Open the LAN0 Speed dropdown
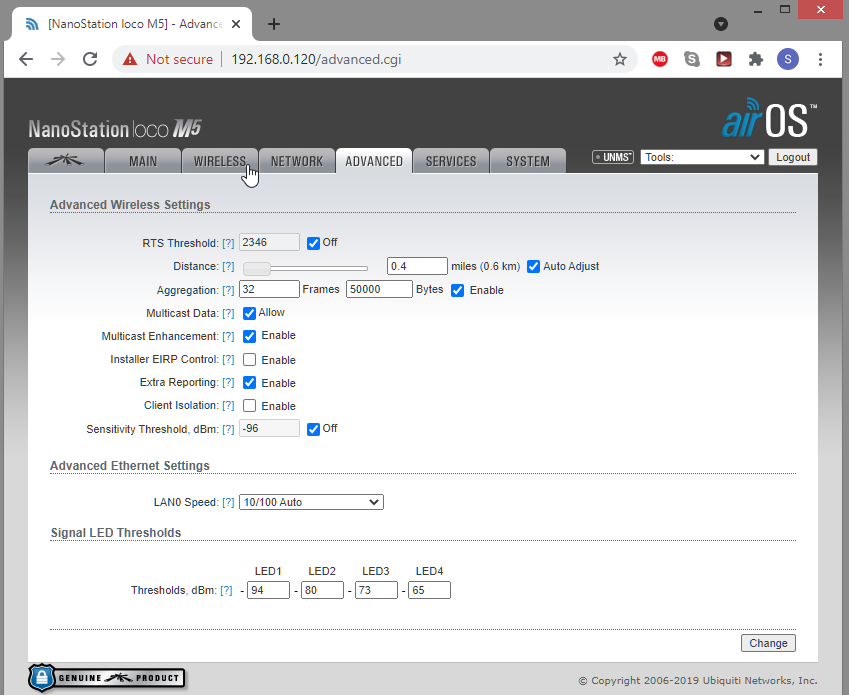Viewport: 849px width, 695px height. (311, 502)
